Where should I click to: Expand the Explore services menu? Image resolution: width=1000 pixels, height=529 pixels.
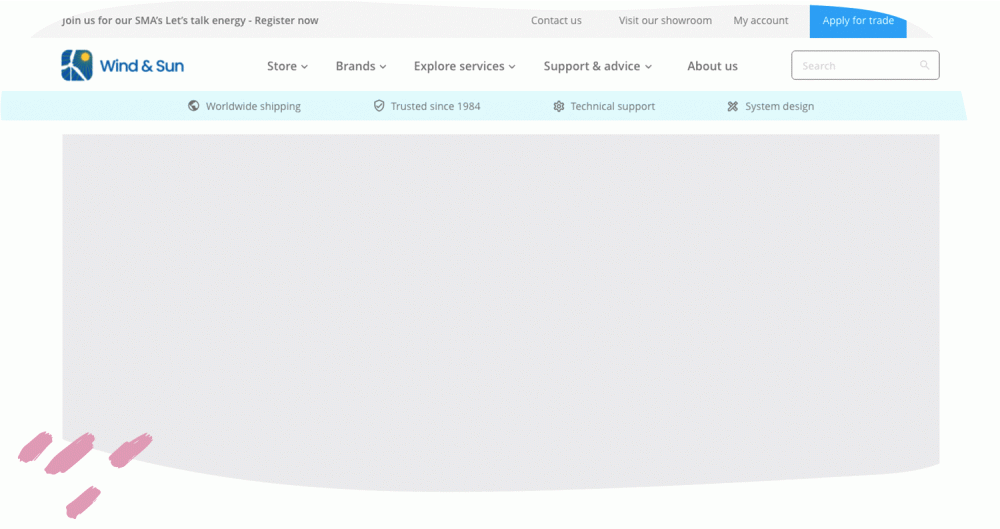(464, 66)
